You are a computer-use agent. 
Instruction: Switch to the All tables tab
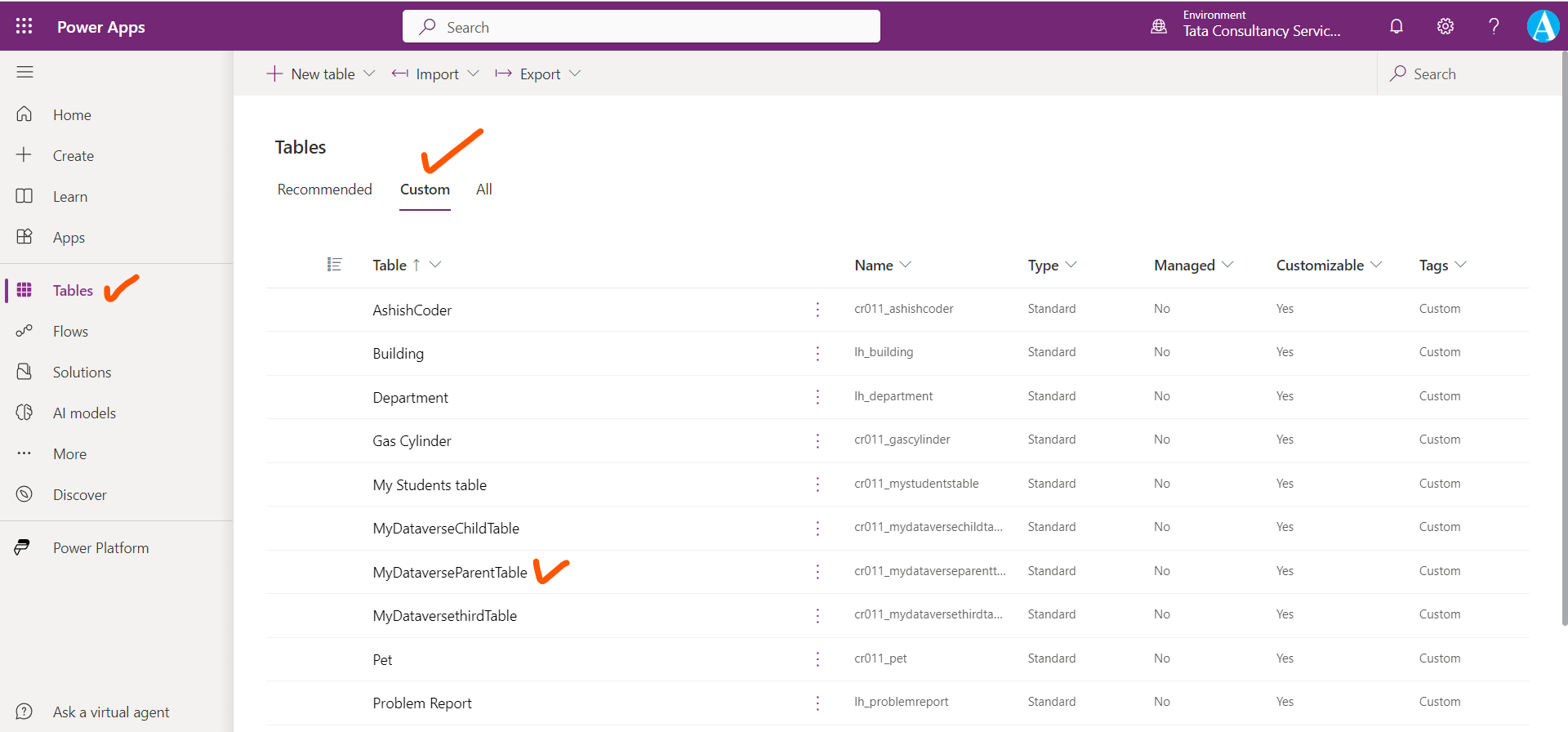(483, 190)
